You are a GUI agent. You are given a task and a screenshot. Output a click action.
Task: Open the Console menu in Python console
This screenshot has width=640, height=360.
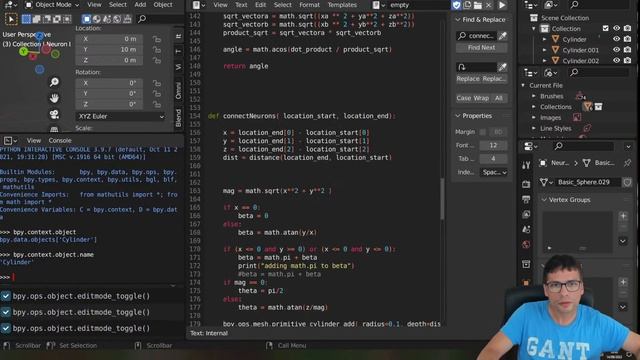click(x=60, y=140)
